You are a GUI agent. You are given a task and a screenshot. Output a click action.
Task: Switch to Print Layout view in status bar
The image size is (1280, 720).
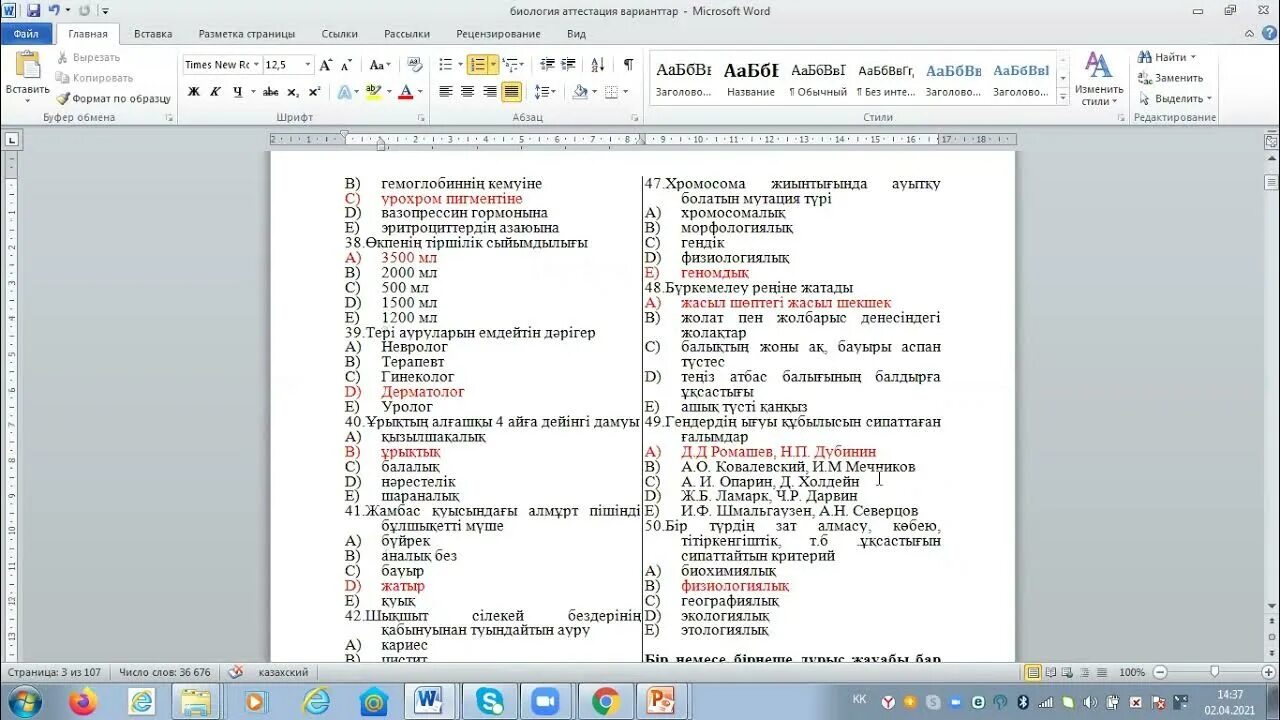point(1033,672)
